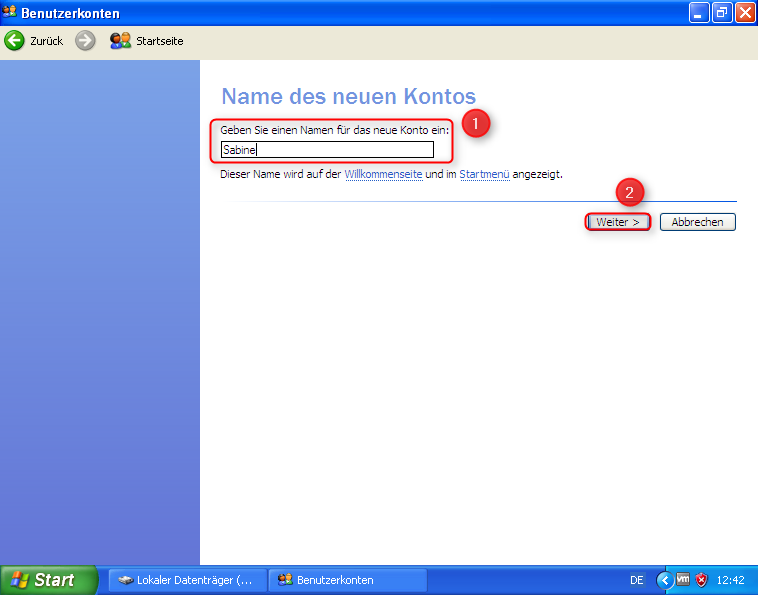Screen dimensions: 758x595
Task: Click label Geben Sie einen Namen
Action: pos(335,130)
